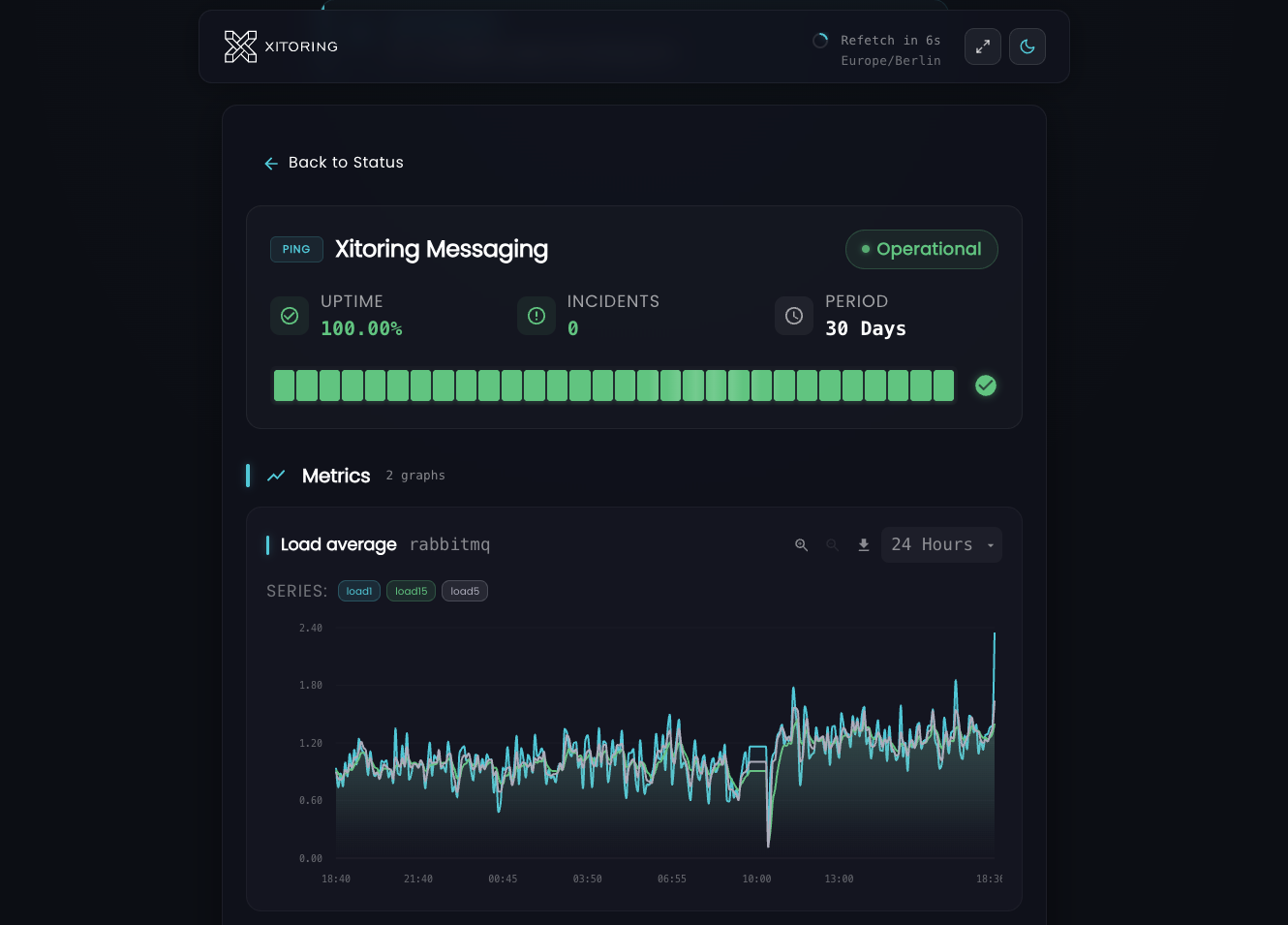The width and height of the screenshot is (1288, 925).
Task: Select the first day block in uptime bar
Action: (x=284, y=385)
